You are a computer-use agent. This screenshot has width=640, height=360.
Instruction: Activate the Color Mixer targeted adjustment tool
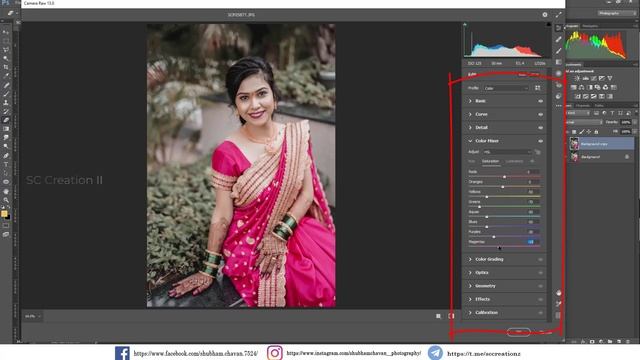click(x=538, y=152)
